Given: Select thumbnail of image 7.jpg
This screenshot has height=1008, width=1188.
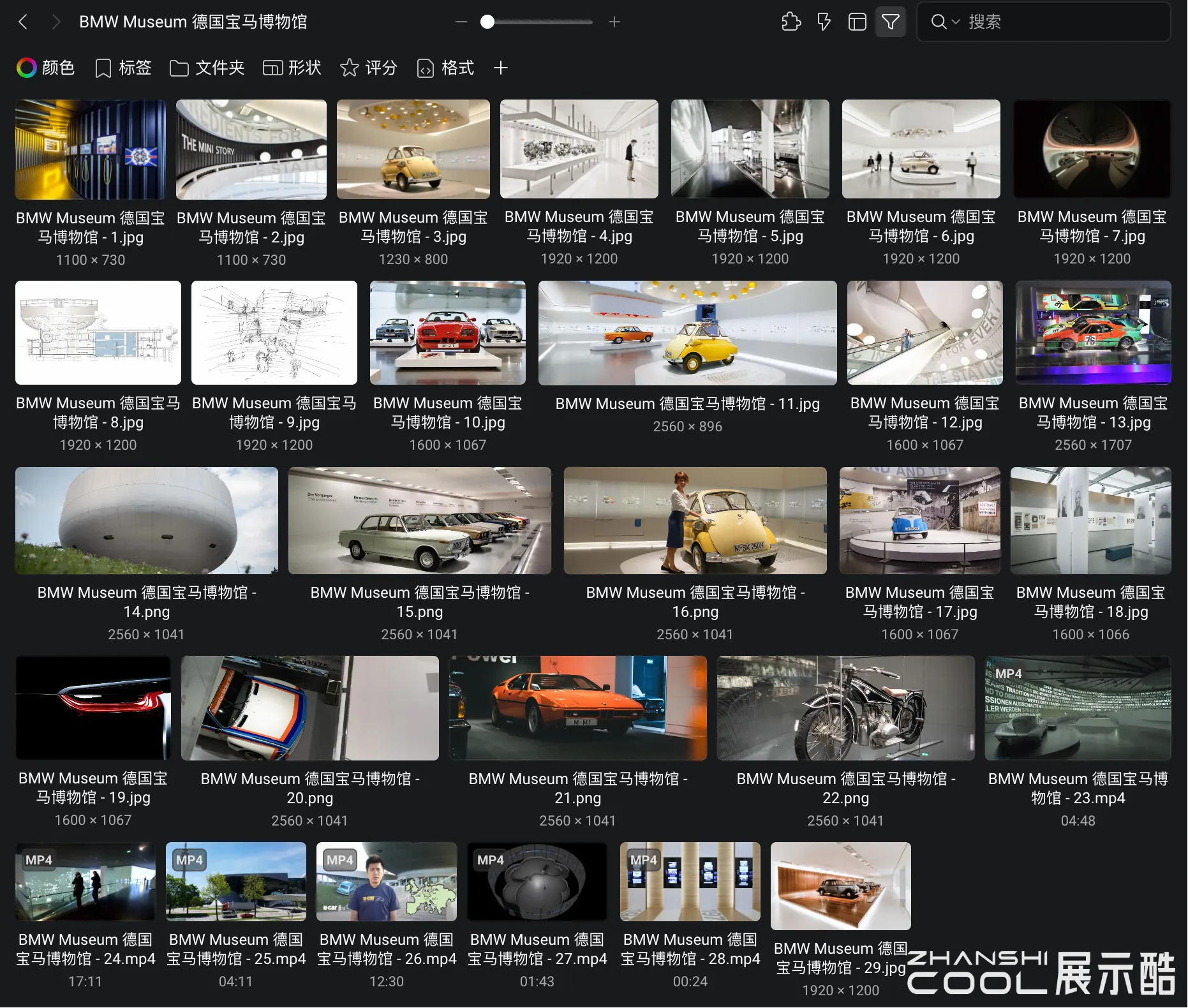Looking at the screenshot, I should tap(1092, 149).
